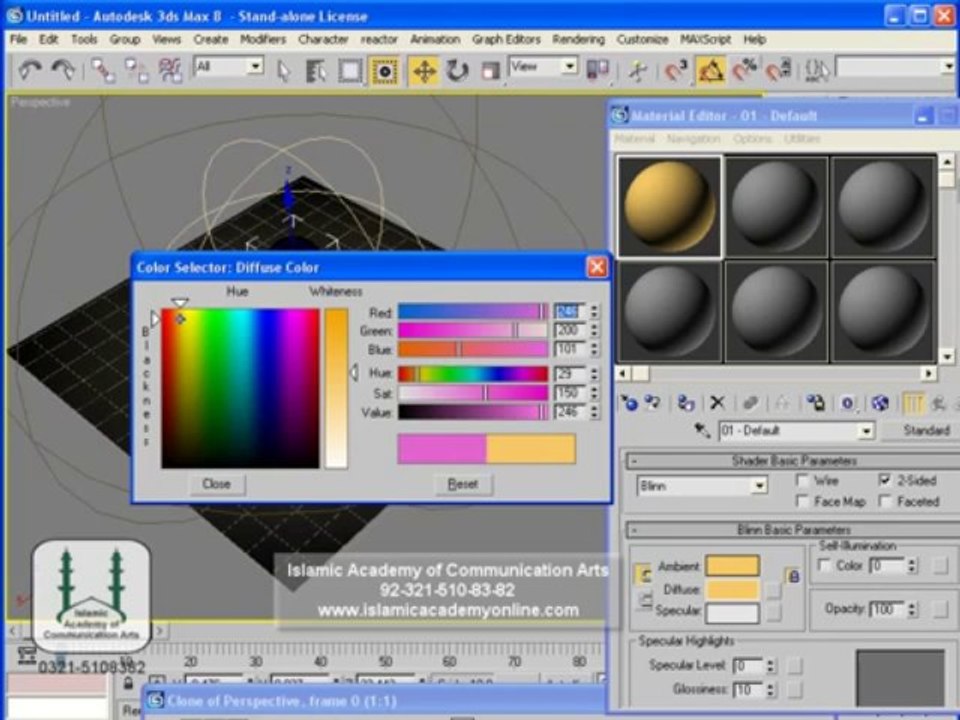Toggle the Percent Snap icon
960x720 pixels.
click(744, 70)
